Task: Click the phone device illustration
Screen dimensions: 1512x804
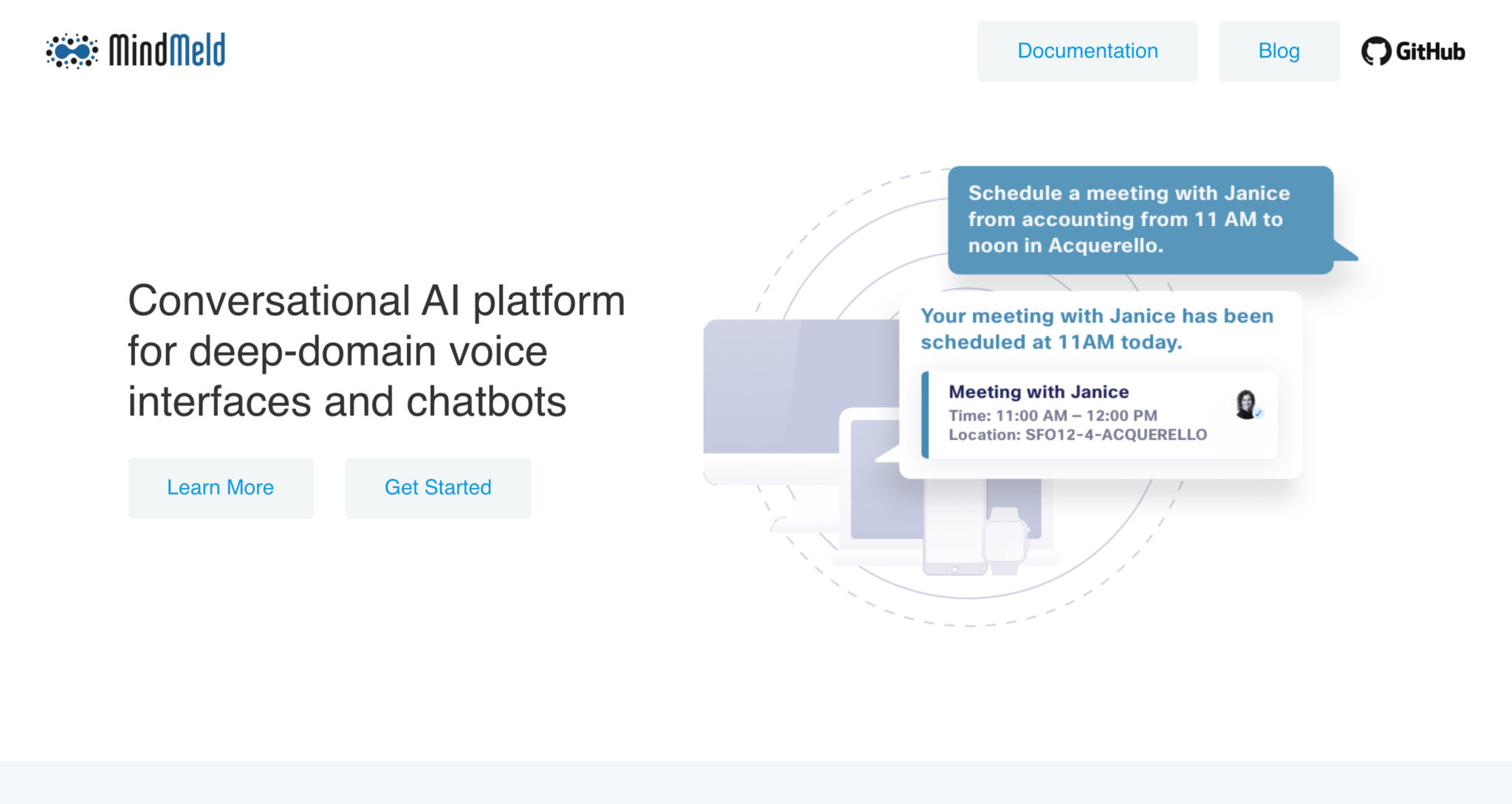Action: click(954, 527)
